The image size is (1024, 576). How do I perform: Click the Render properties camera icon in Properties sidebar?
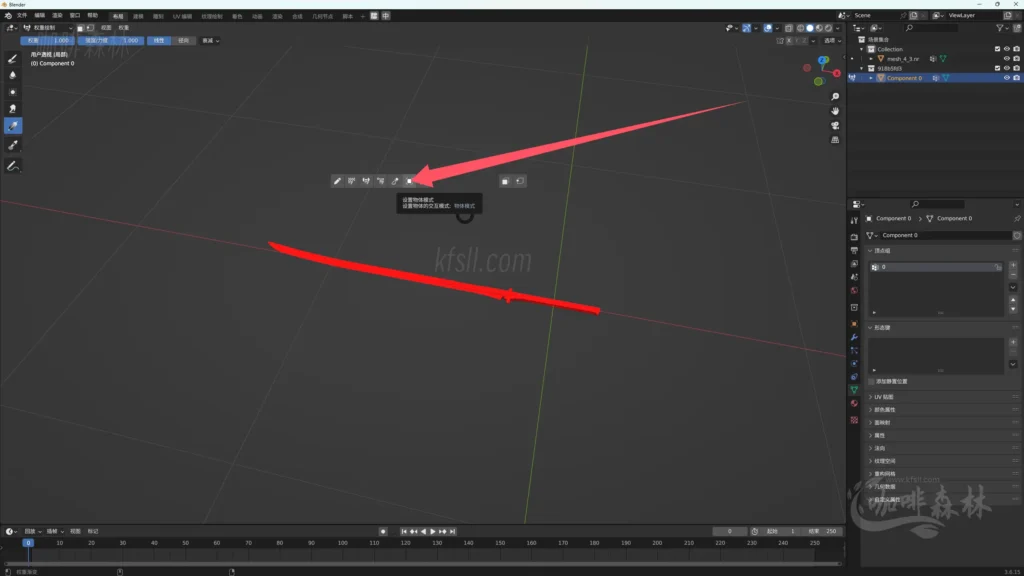pyautogui.click(x=852, y=238)
